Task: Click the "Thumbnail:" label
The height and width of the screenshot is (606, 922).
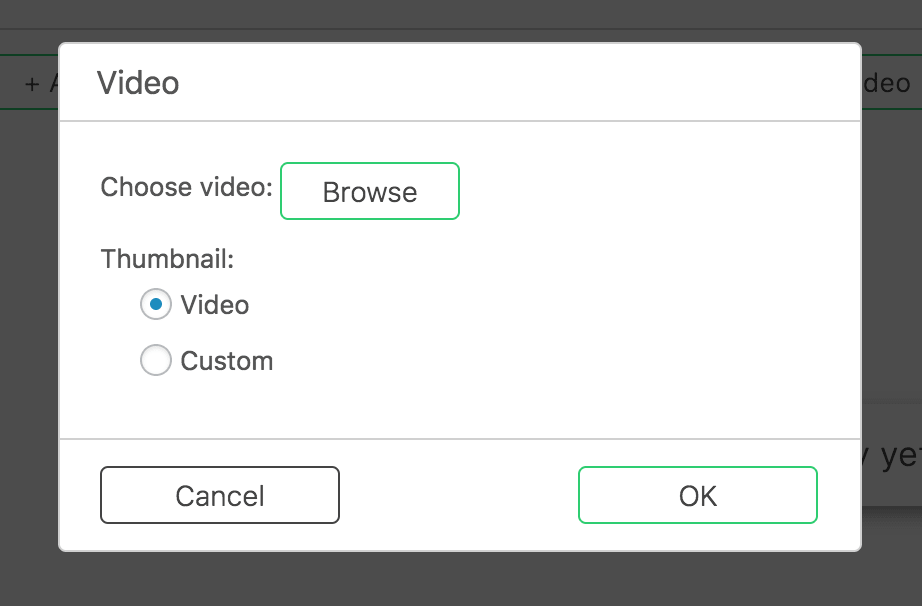Action: (167, 259)
